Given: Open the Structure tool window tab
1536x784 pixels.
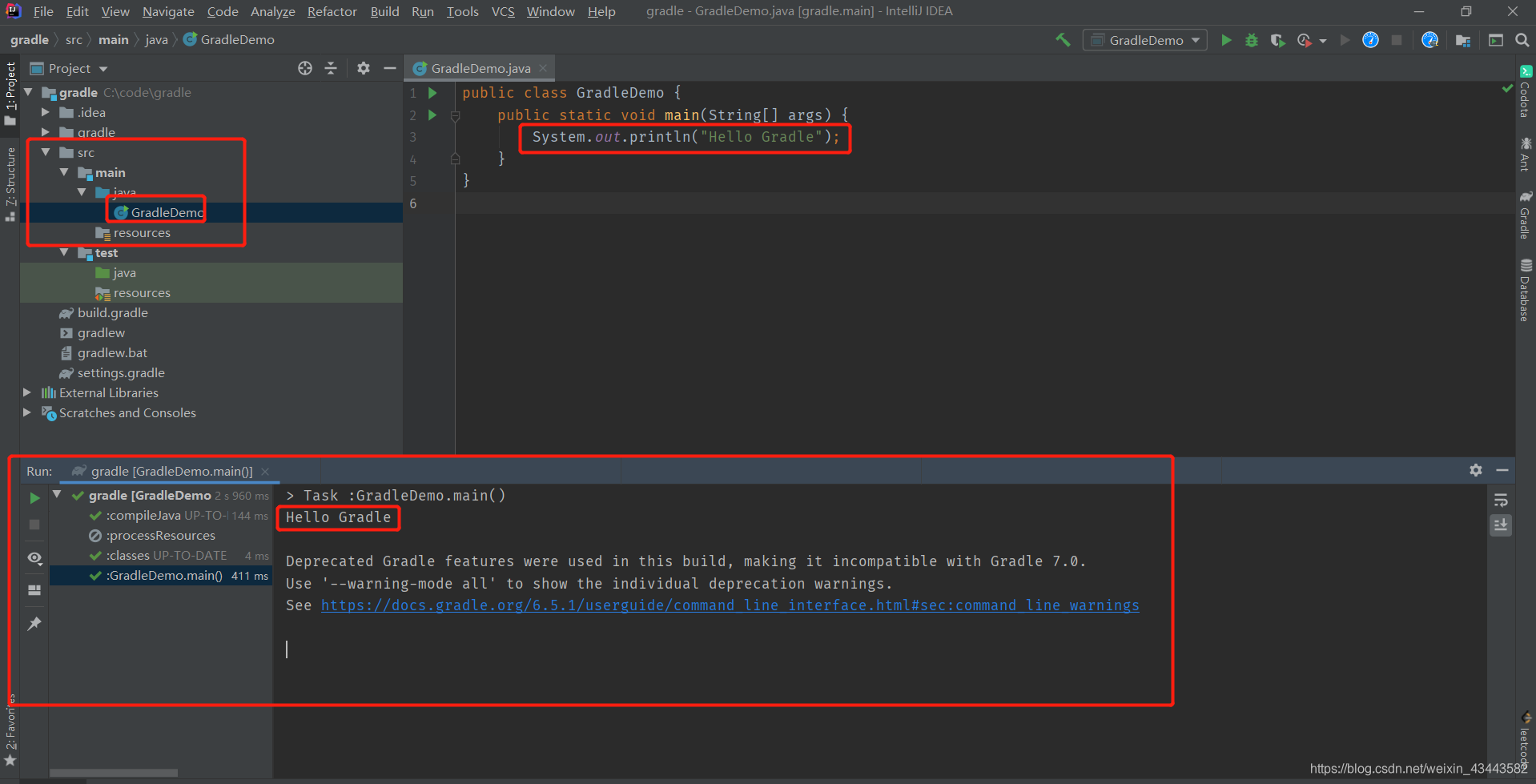Looking at the screenshot, I should tap(10, 184).
